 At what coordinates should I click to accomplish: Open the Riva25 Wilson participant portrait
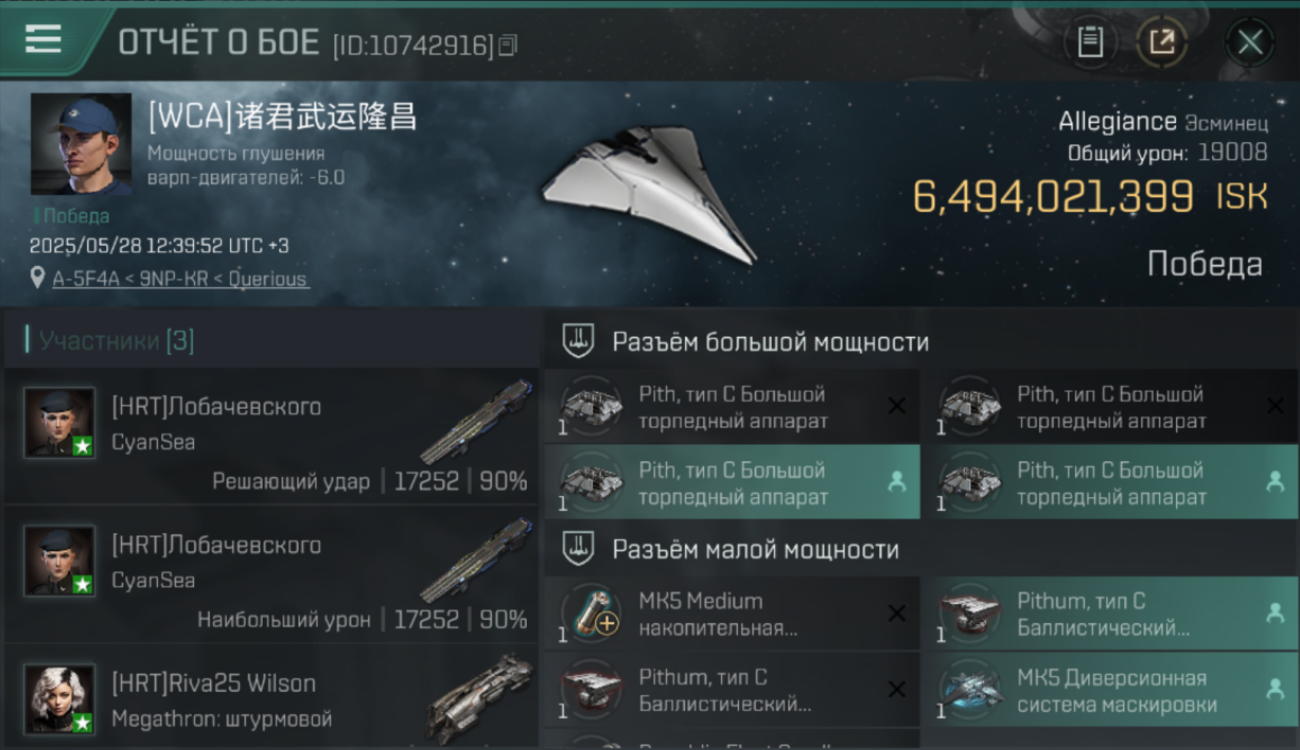(60, 699)
